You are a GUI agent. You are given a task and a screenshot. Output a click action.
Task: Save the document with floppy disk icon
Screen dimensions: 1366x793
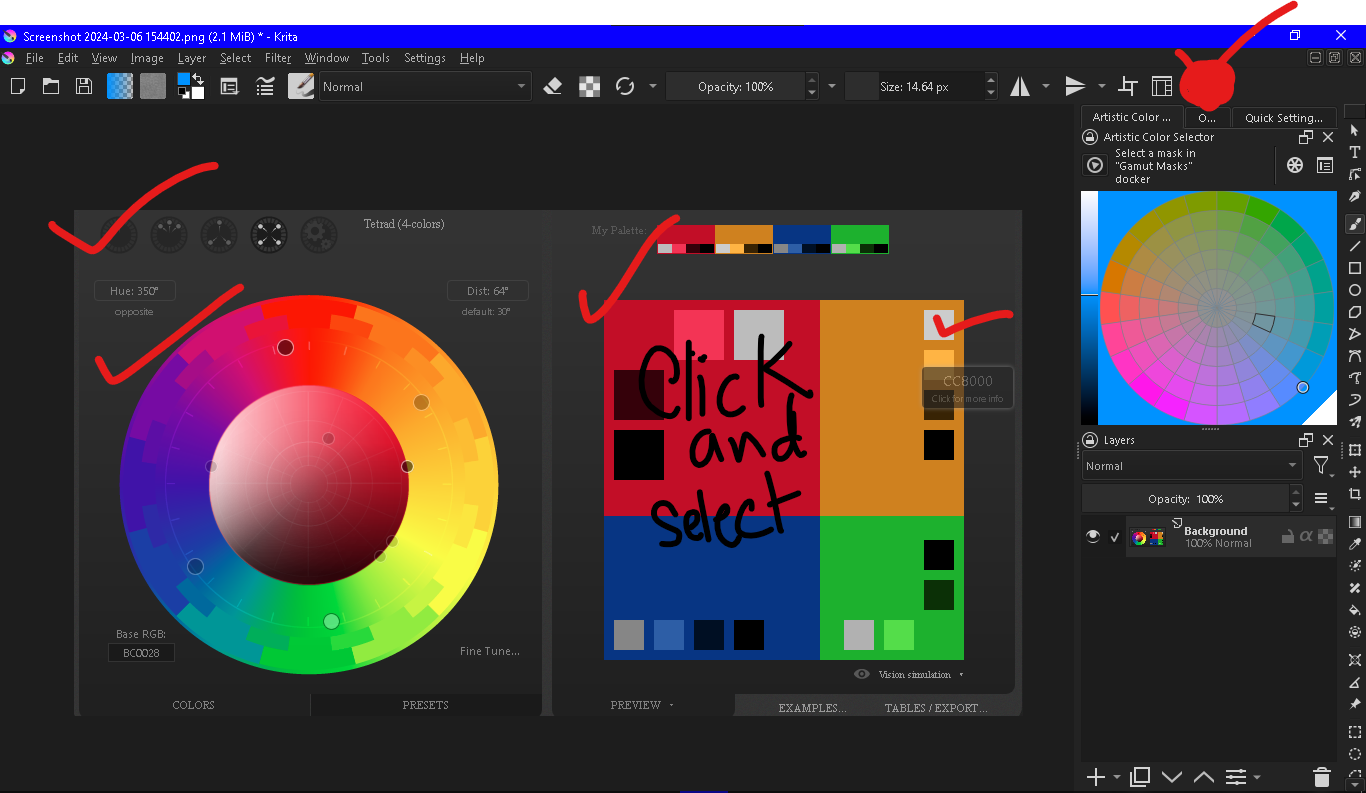84,87
